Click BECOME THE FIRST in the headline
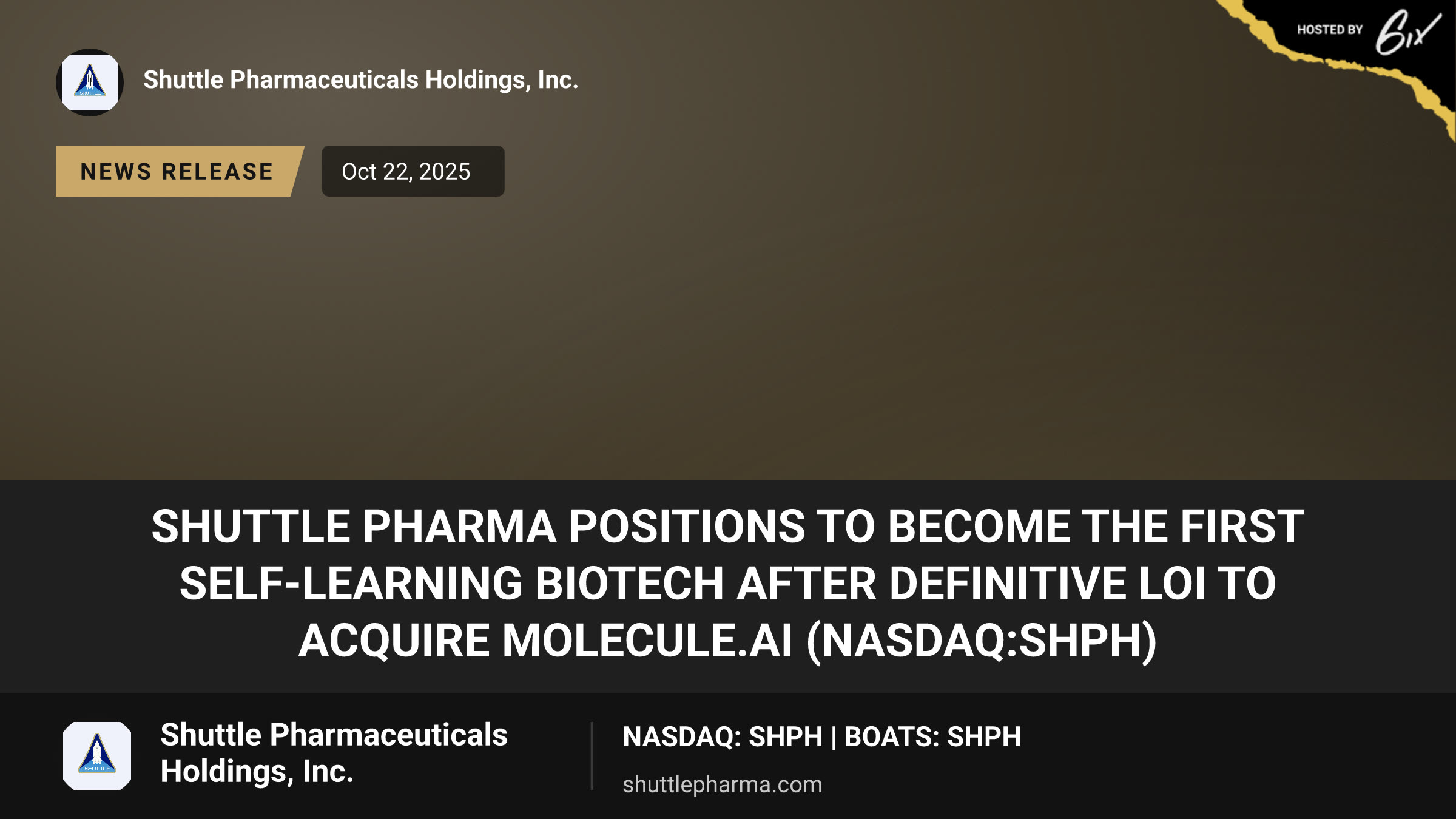This screenshot has width=1456, height=819. (1096, 526)
